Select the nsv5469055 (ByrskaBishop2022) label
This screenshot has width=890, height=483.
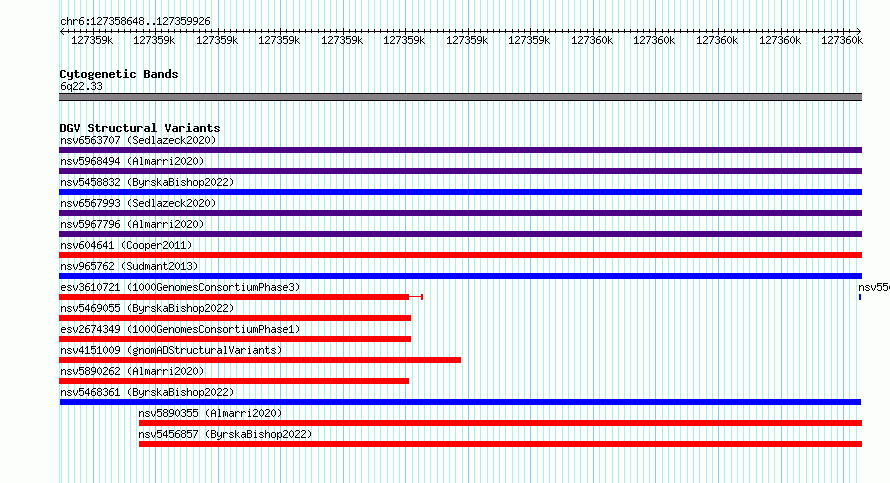[x=147, y=308]
